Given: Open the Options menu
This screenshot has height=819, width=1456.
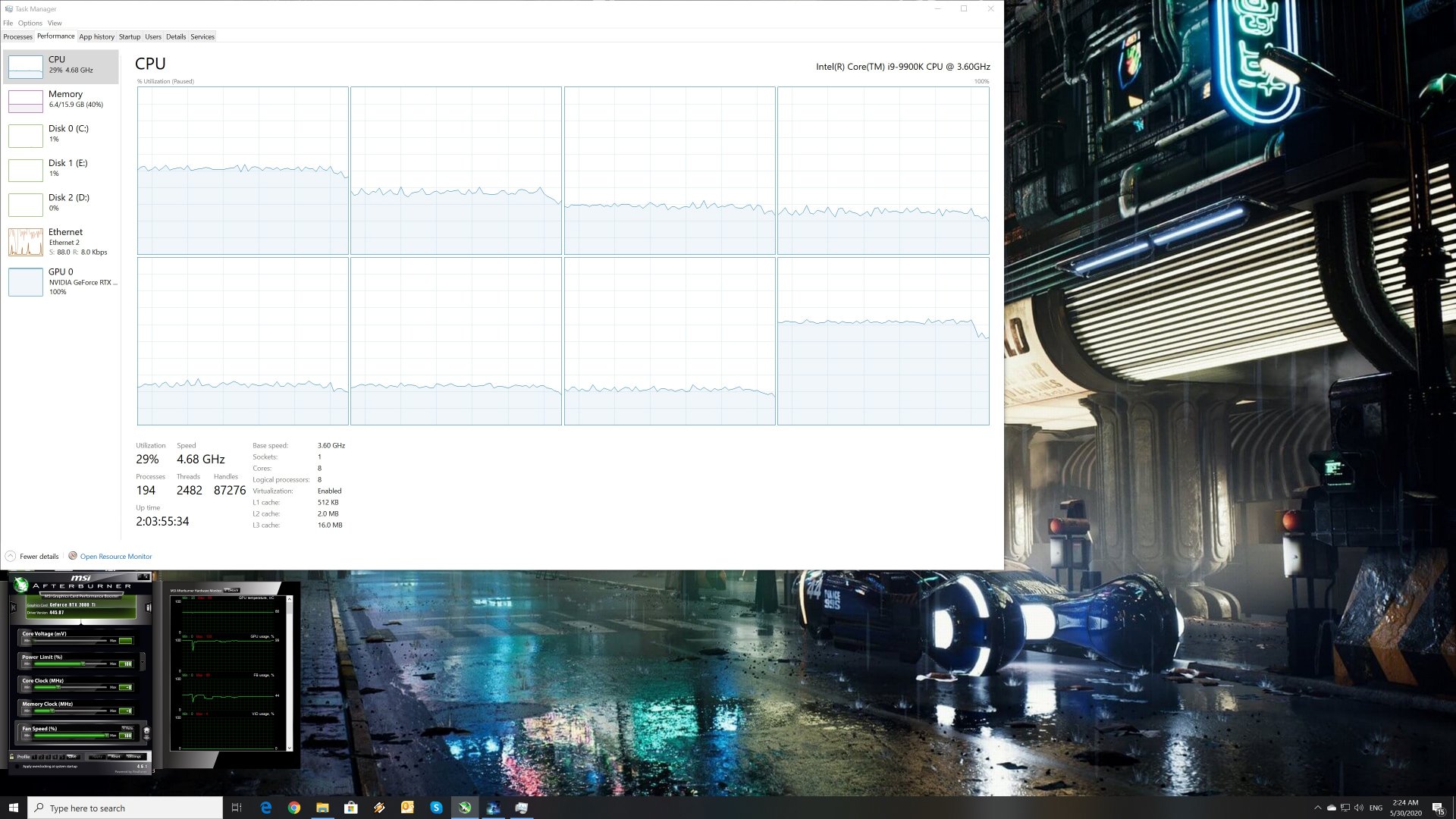Looking at the screenshot, I should coord(30,23).
